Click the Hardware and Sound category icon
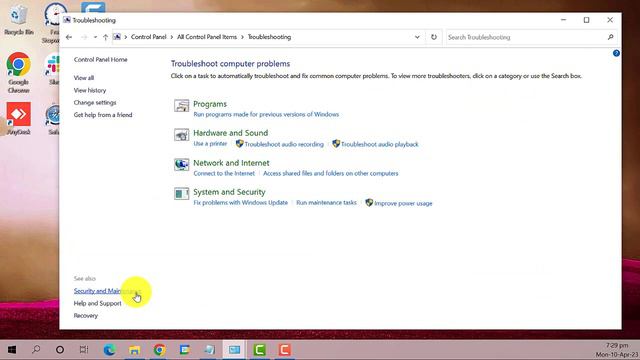 click(182, 135)
